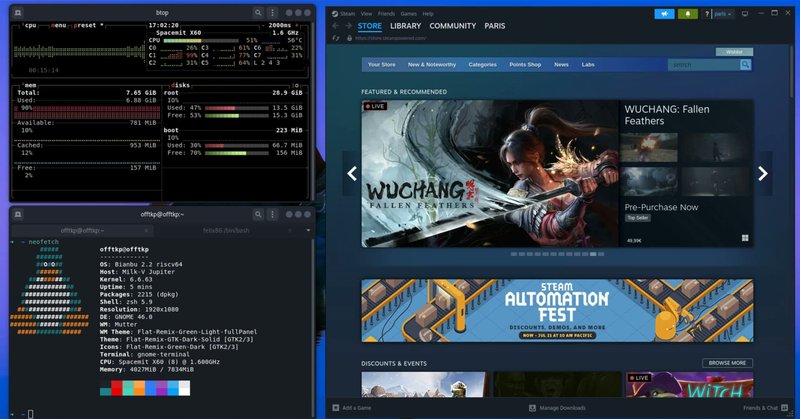The width and height of the screenshot is (800, 419).
Task: Close the felix86 /bin/bash terminal tab
Action: pyautogui.click(x=290, y=231)
